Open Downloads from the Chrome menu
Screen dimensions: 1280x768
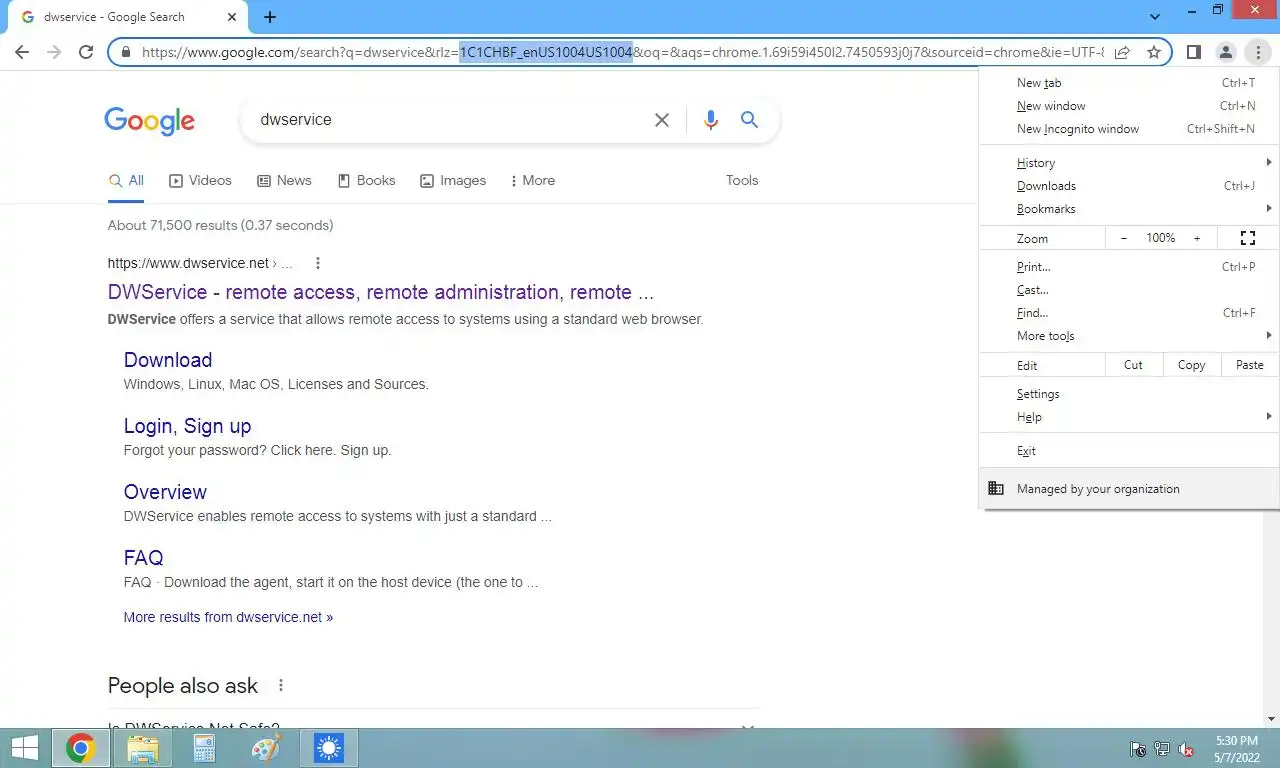tap(1130, 186)
